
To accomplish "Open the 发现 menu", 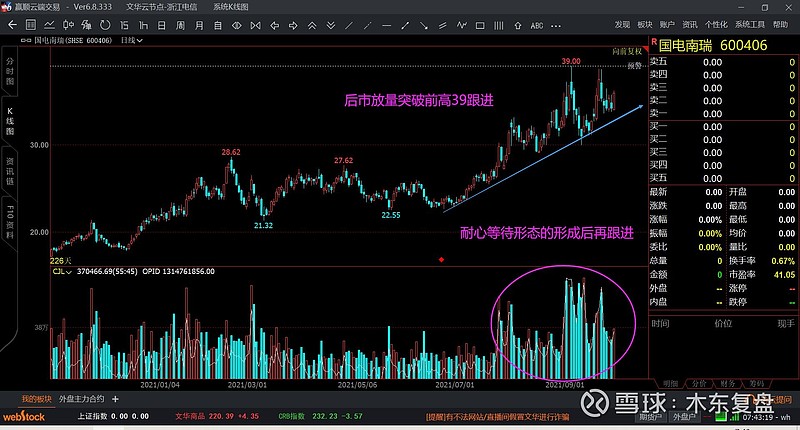I will coord(622,24).
